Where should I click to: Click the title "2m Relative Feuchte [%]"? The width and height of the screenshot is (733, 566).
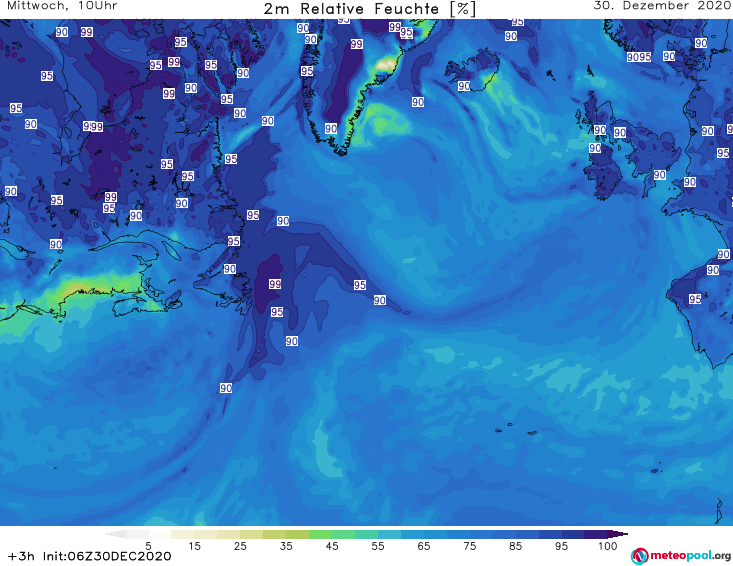(x=369, y=9)
